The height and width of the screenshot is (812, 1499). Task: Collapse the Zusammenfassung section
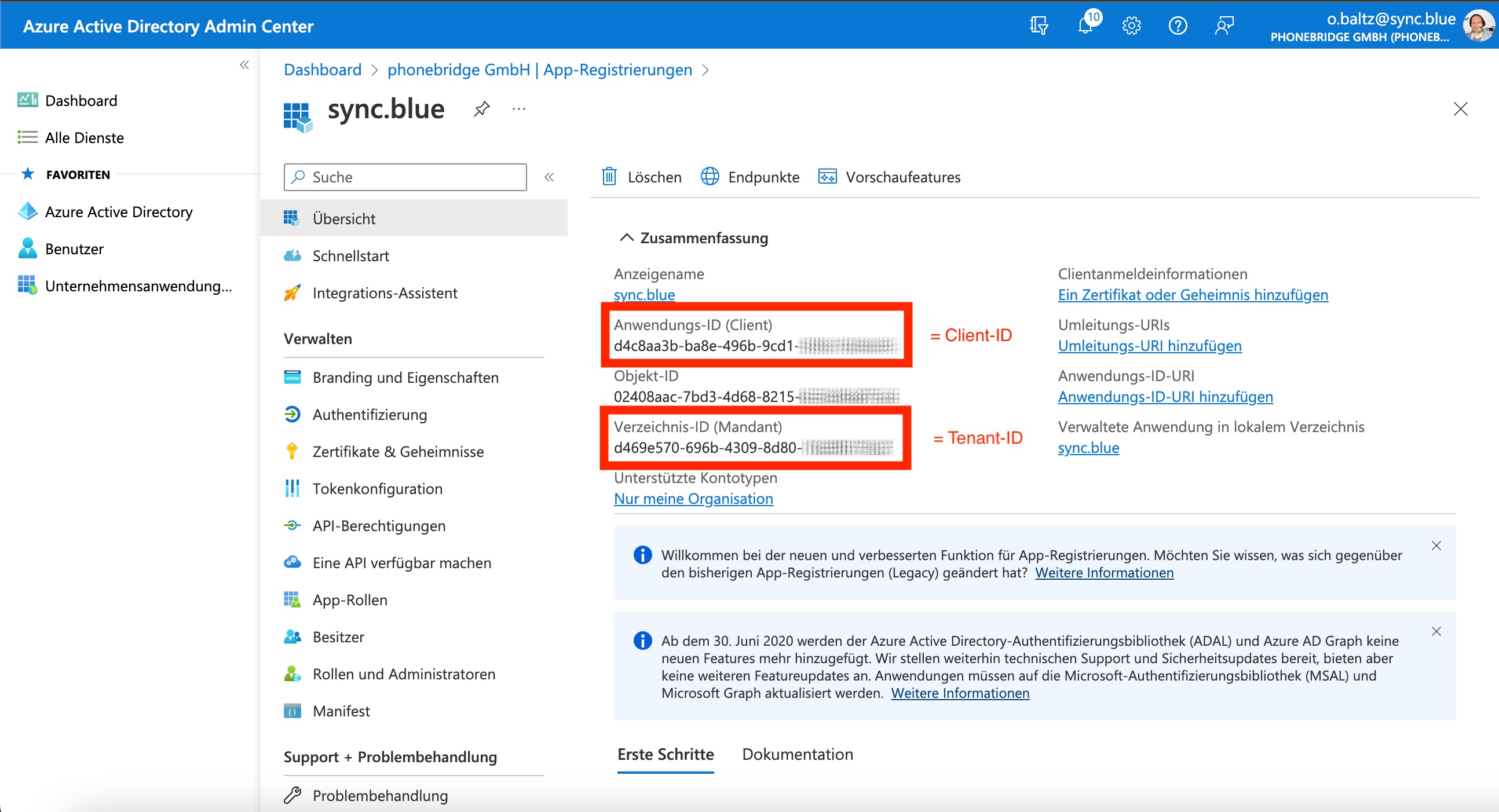(626, 237)
